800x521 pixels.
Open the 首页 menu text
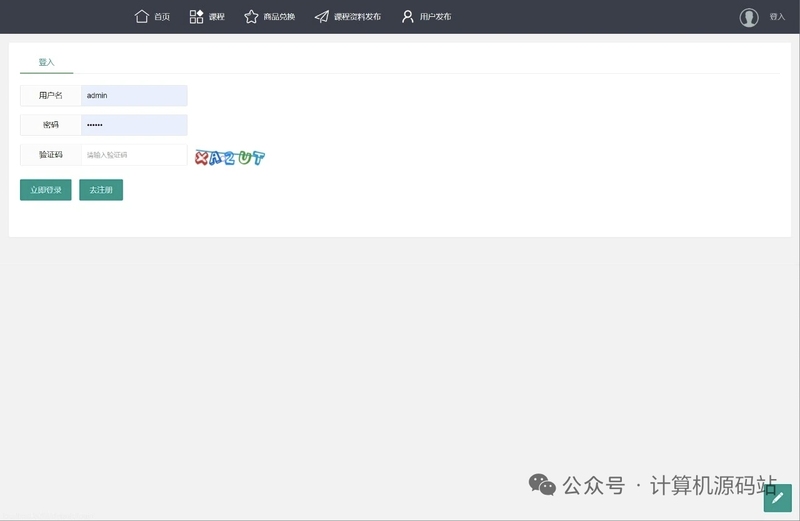pyautogui.click(x=162, y=17)
